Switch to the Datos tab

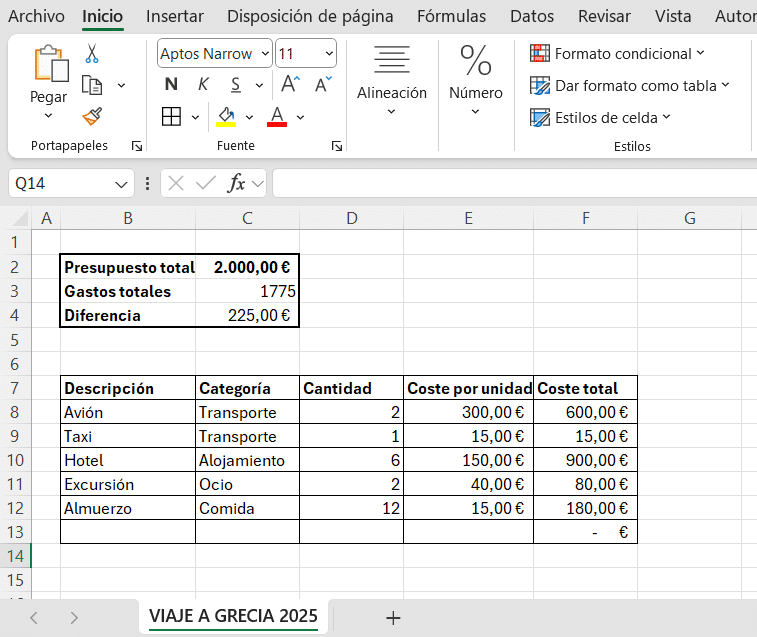click(532, 16)
